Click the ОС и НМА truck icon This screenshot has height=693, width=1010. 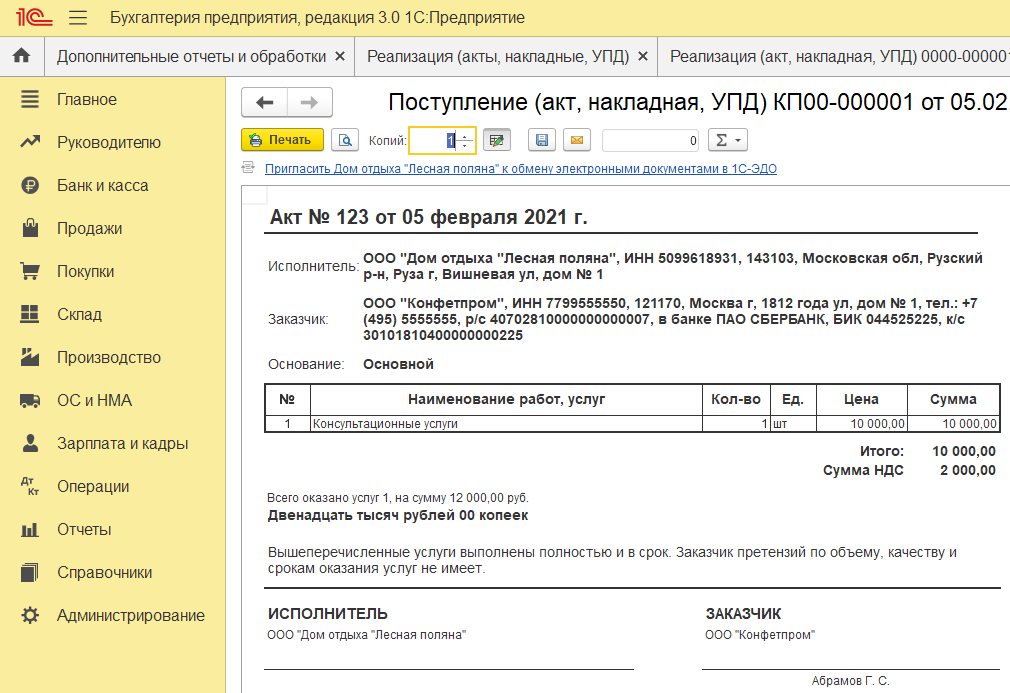point(30,401)
